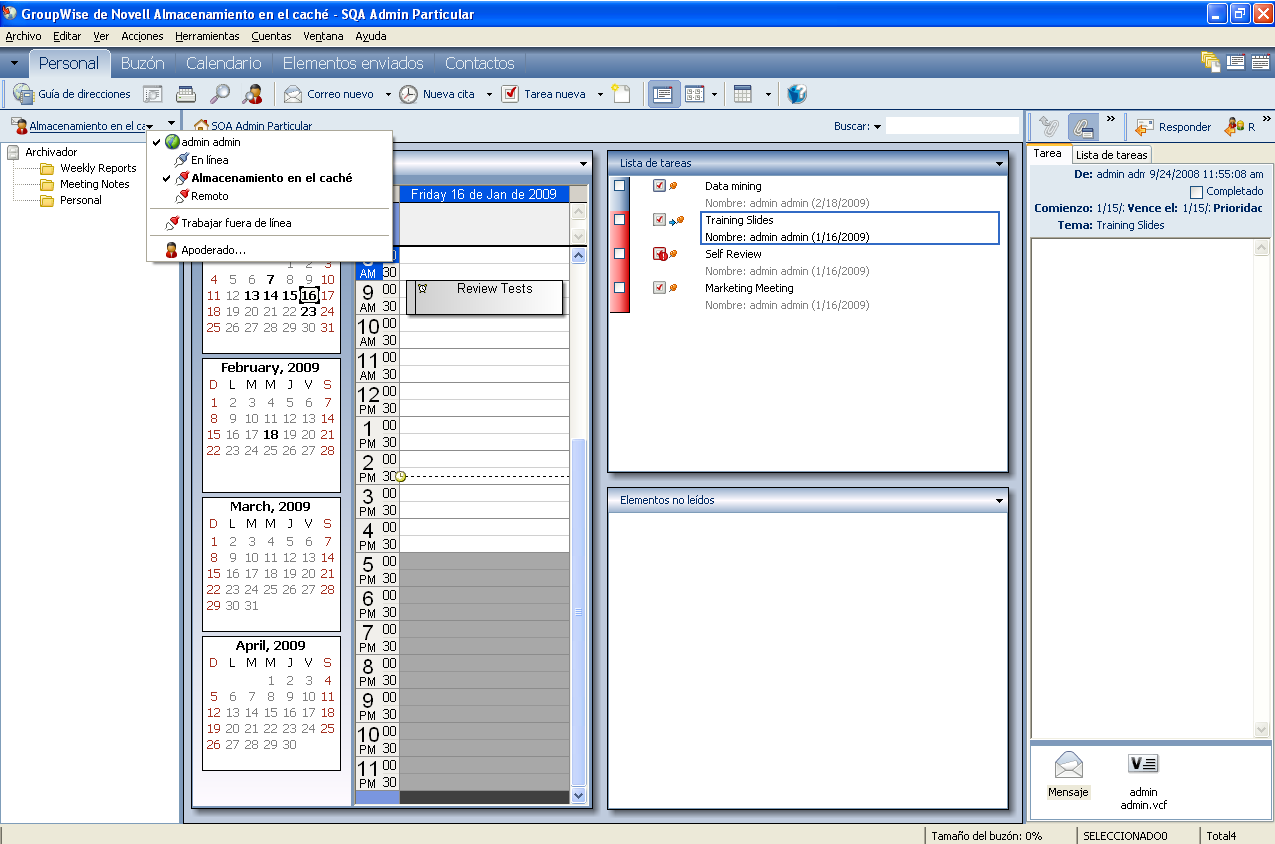
Task: Toggle red task checkmark icon for Data mining
Action: [x=659, y=186]
